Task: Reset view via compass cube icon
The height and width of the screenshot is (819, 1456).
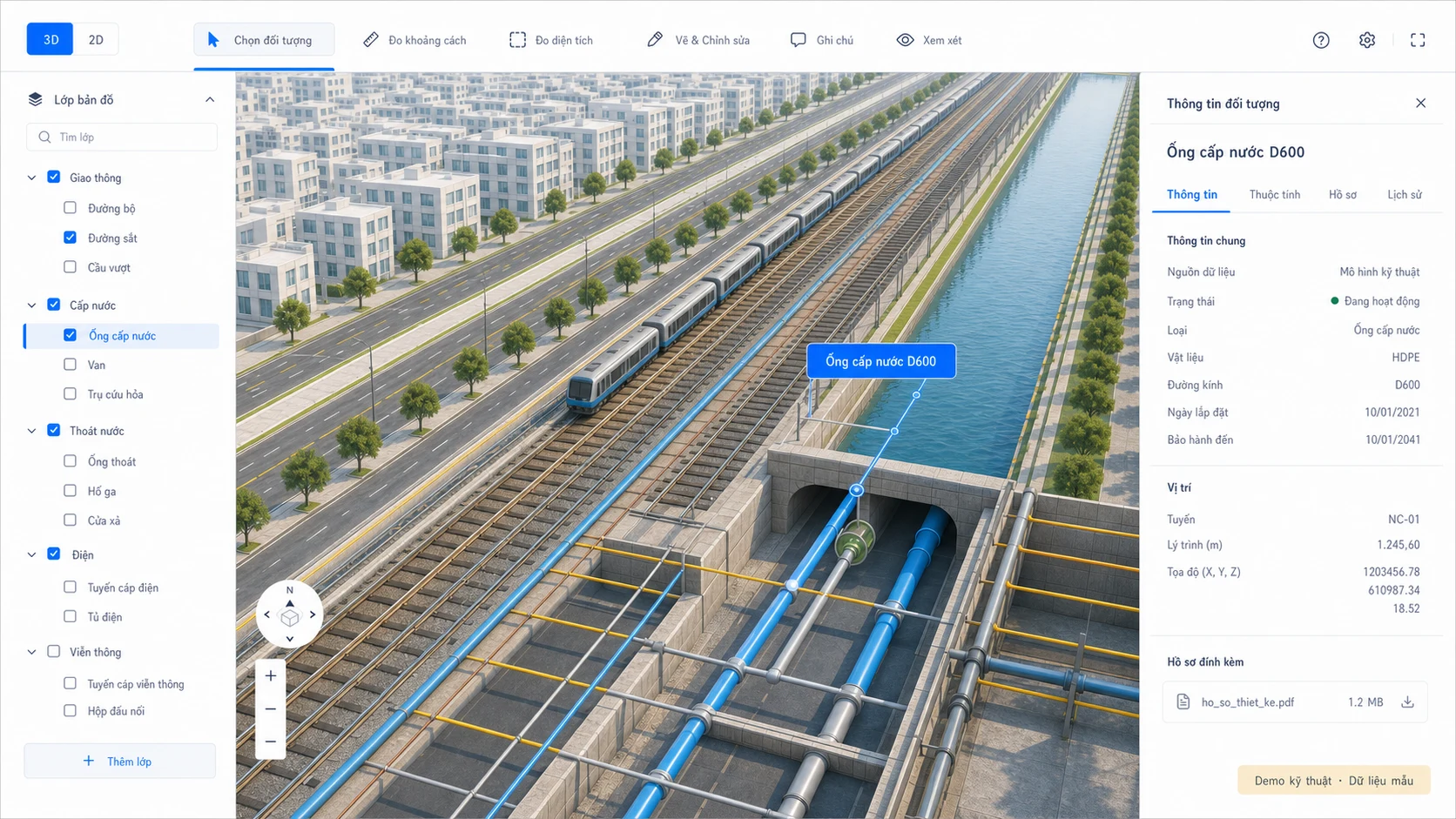Action: 290,617
